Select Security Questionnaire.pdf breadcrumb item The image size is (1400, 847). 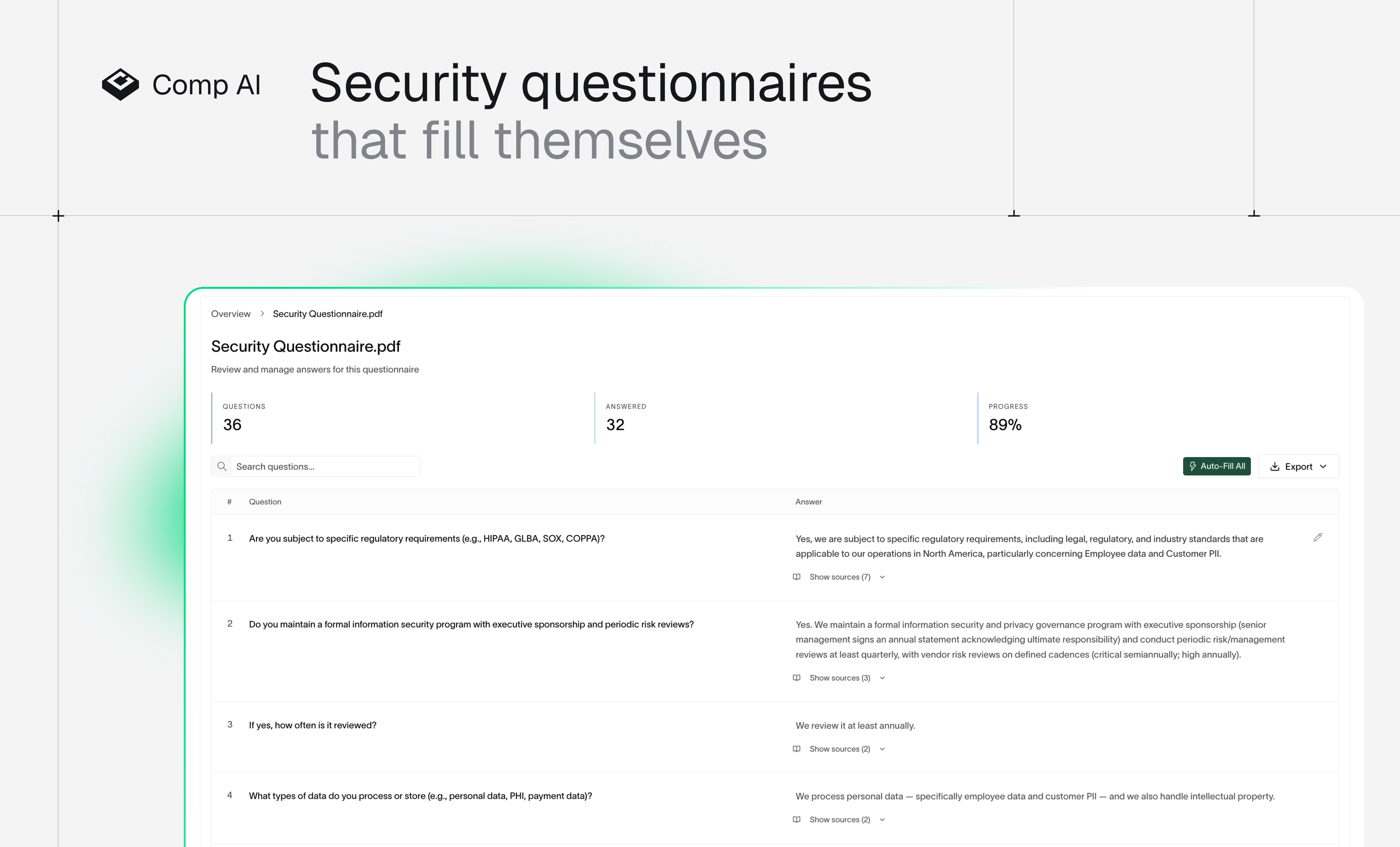coord(327,314)
